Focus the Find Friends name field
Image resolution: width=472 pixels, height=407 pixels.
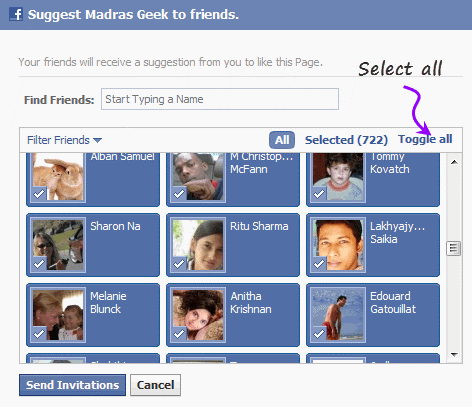pos(220,99)
